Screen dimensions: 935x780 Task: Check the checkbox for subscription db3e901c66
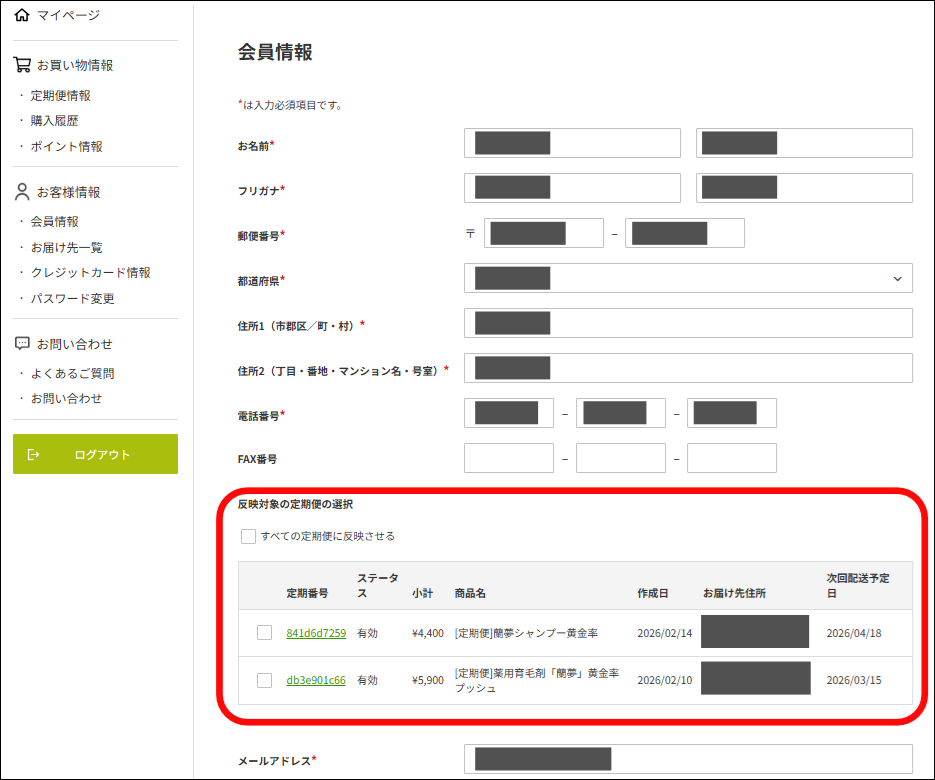265,678
